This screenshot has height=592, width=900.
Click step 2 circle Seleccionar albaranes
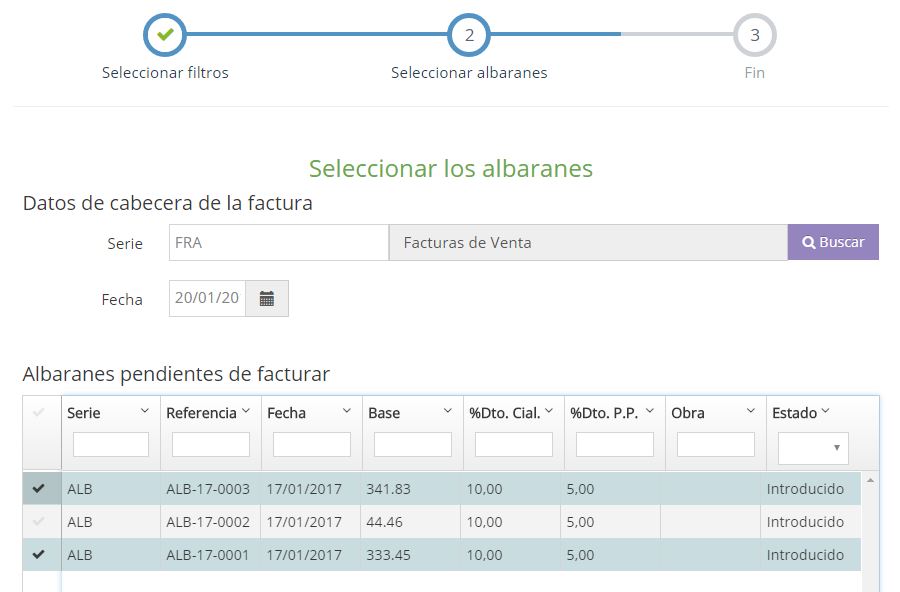(469, 35)
